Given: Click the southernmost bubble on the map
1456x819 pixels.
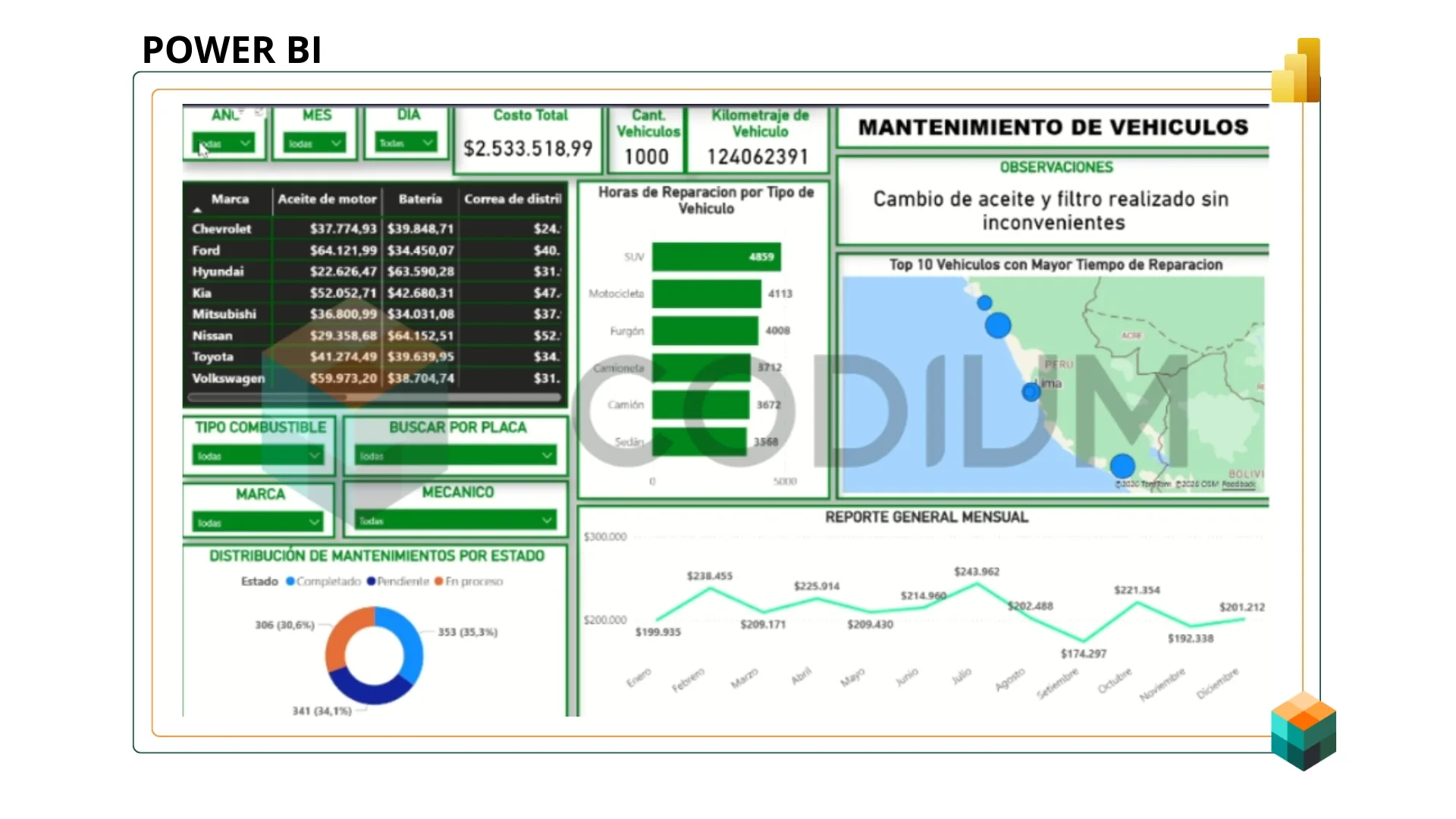Looking at the screenshot, I should click(x=1122, y=466).
